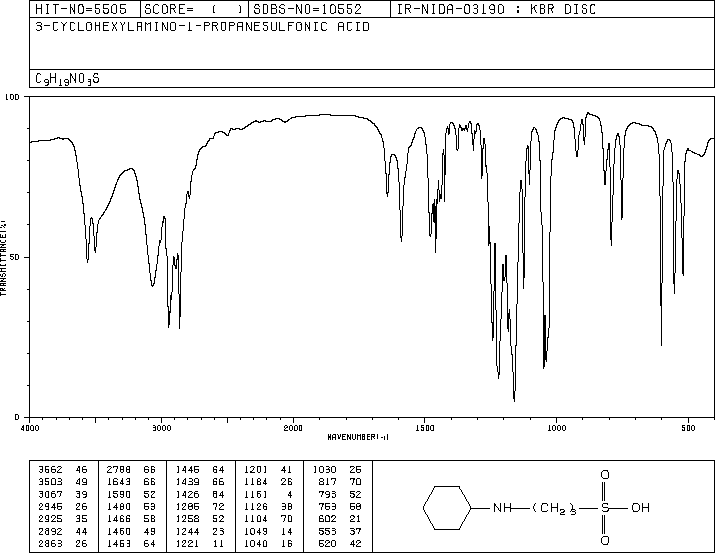Click peak value 3067 in the peak table

[50, 494]
